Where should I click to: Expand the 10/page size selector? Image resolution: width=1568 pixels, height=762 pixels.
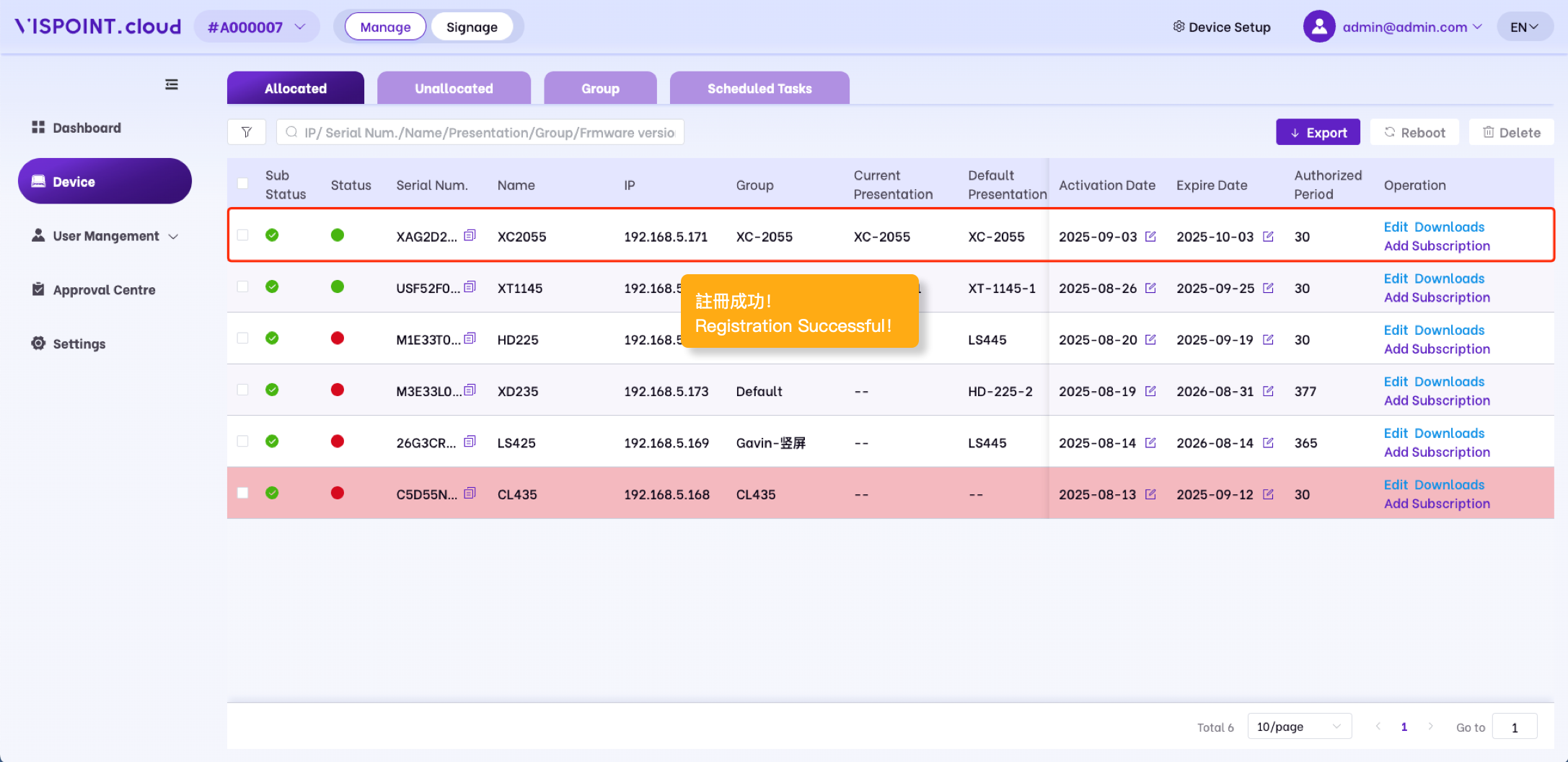[x=1298, y=727]
